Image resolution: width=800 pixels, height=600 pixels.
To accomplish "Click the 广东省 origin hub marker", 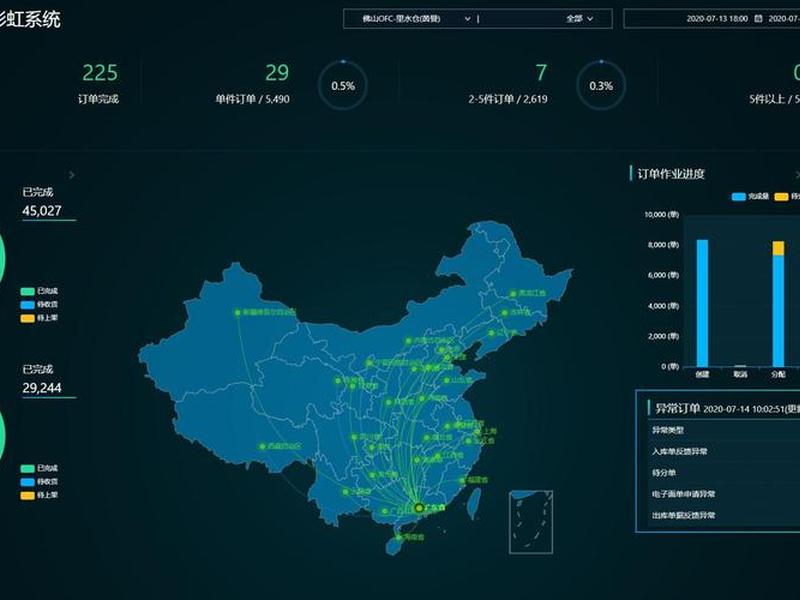I will tap(419, 508).
